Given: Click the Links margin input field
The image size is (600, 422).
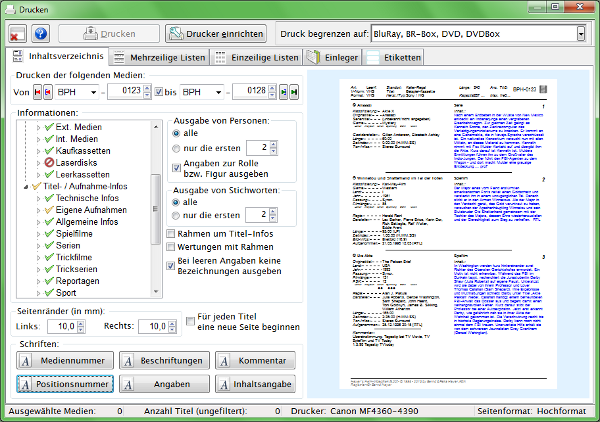Looking at the screenshot, I should (x=66, y=326).
